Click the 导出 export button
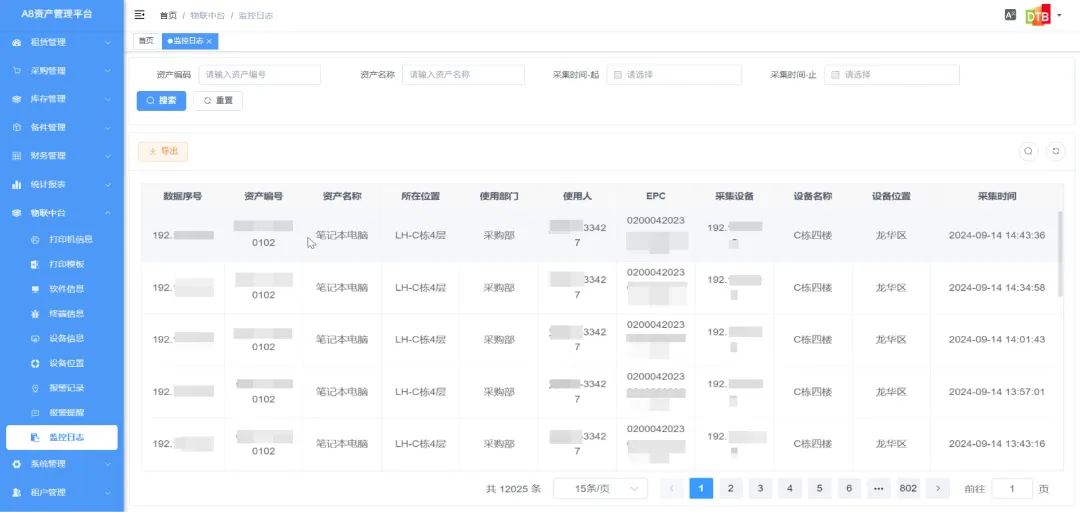Screen dimensions: 1080x512 pyautogui.click(x=163, y=151)
